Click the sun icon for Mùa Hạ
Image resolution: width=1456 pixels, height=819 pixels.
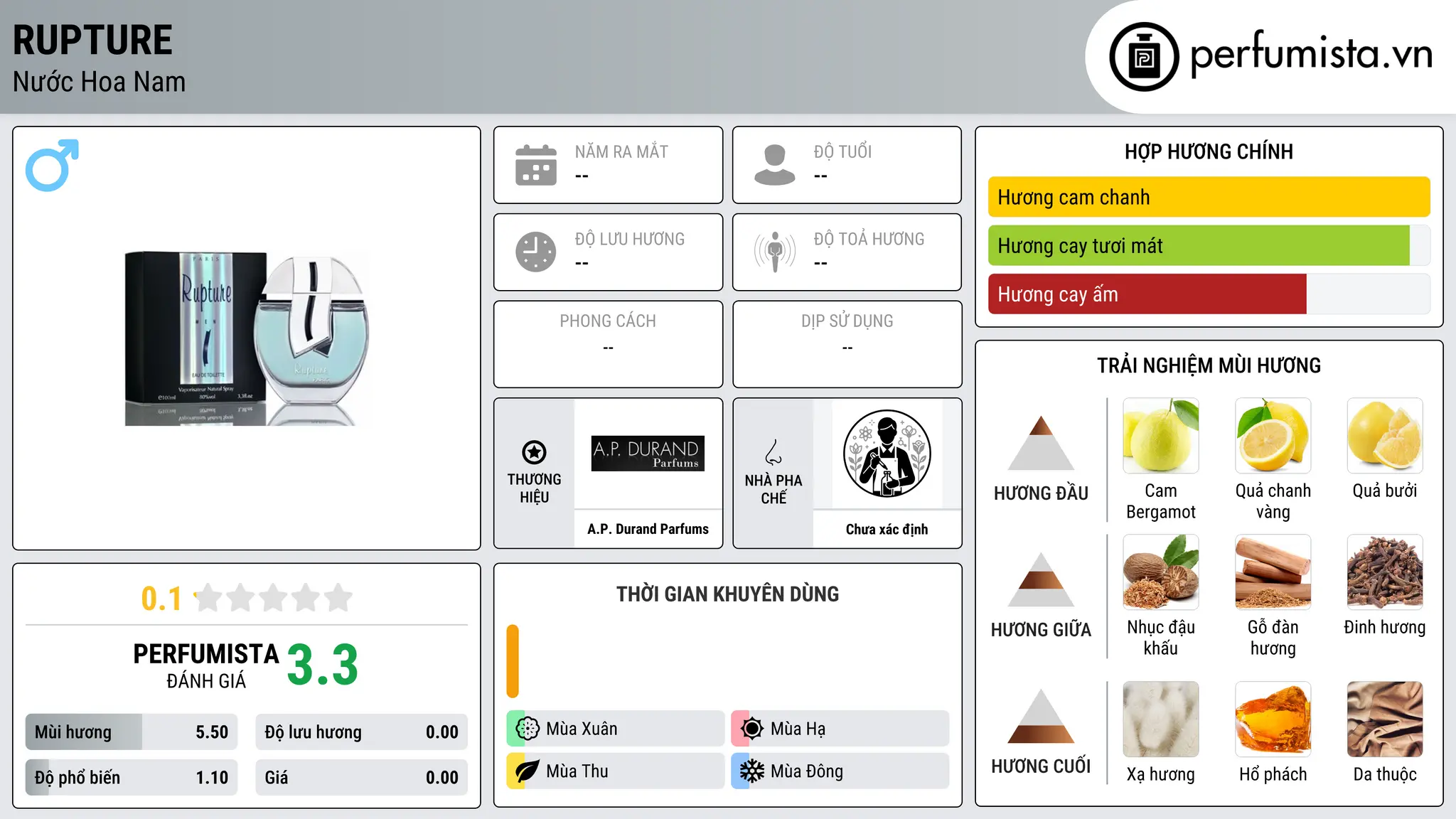coord(751,729)
